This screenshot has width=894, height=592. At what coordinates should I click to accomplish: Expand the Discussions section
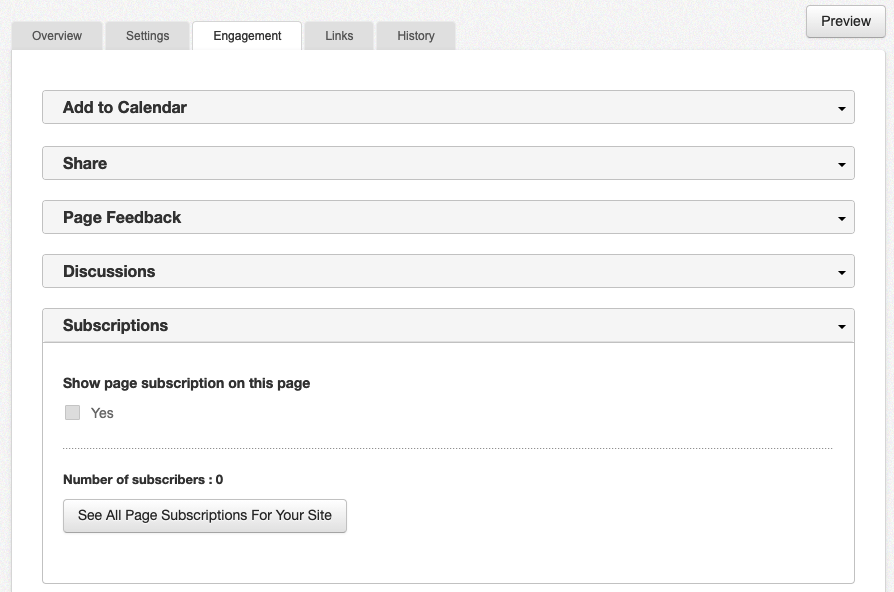pos(448,271)
